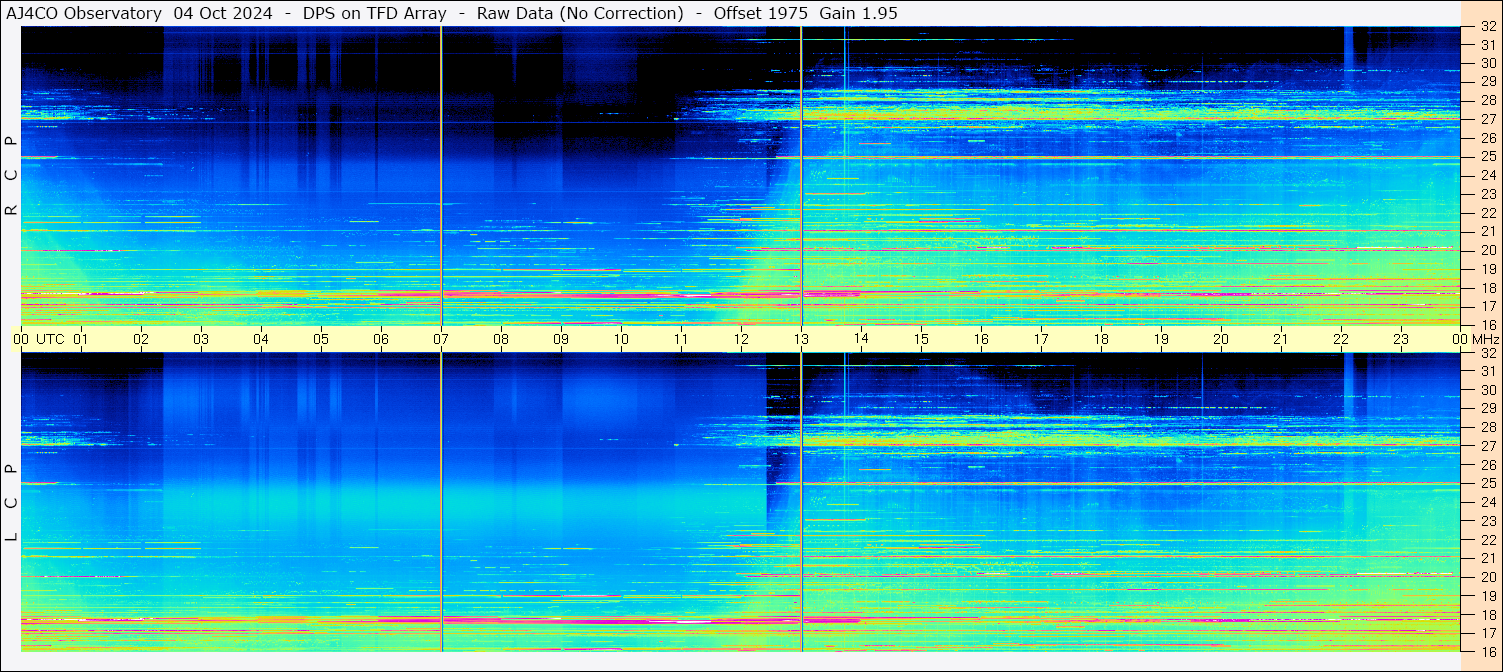Click the 'AJ4CO Observatory' title text
The image size is (1503, 672).
(x=84, y=13)
